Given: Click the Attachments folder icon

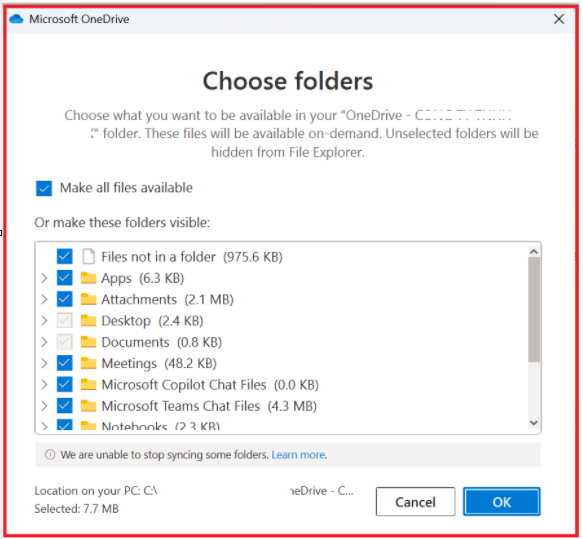Looking at the screenshot, I should point(88,299).
